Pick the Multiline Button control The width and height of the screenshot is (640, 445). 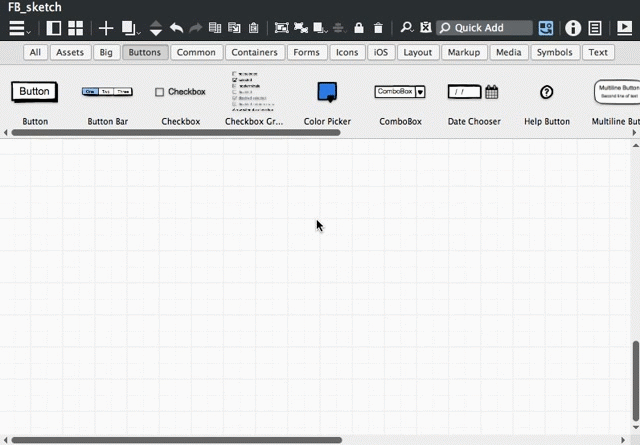[x=617, y=91]
